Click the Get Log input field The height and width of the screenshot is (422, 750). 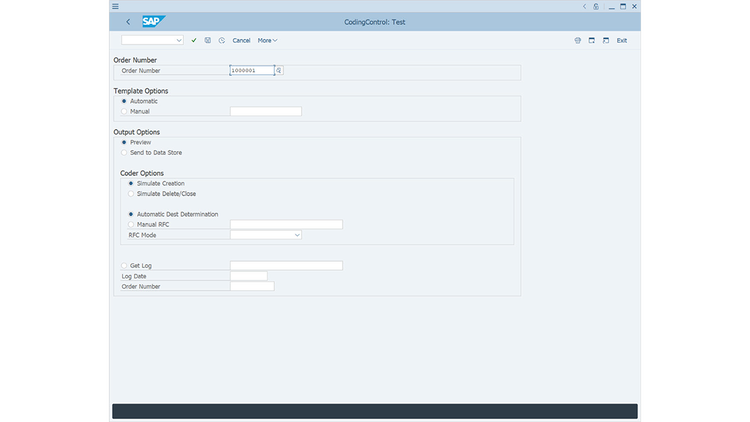[x=286, y=266]
